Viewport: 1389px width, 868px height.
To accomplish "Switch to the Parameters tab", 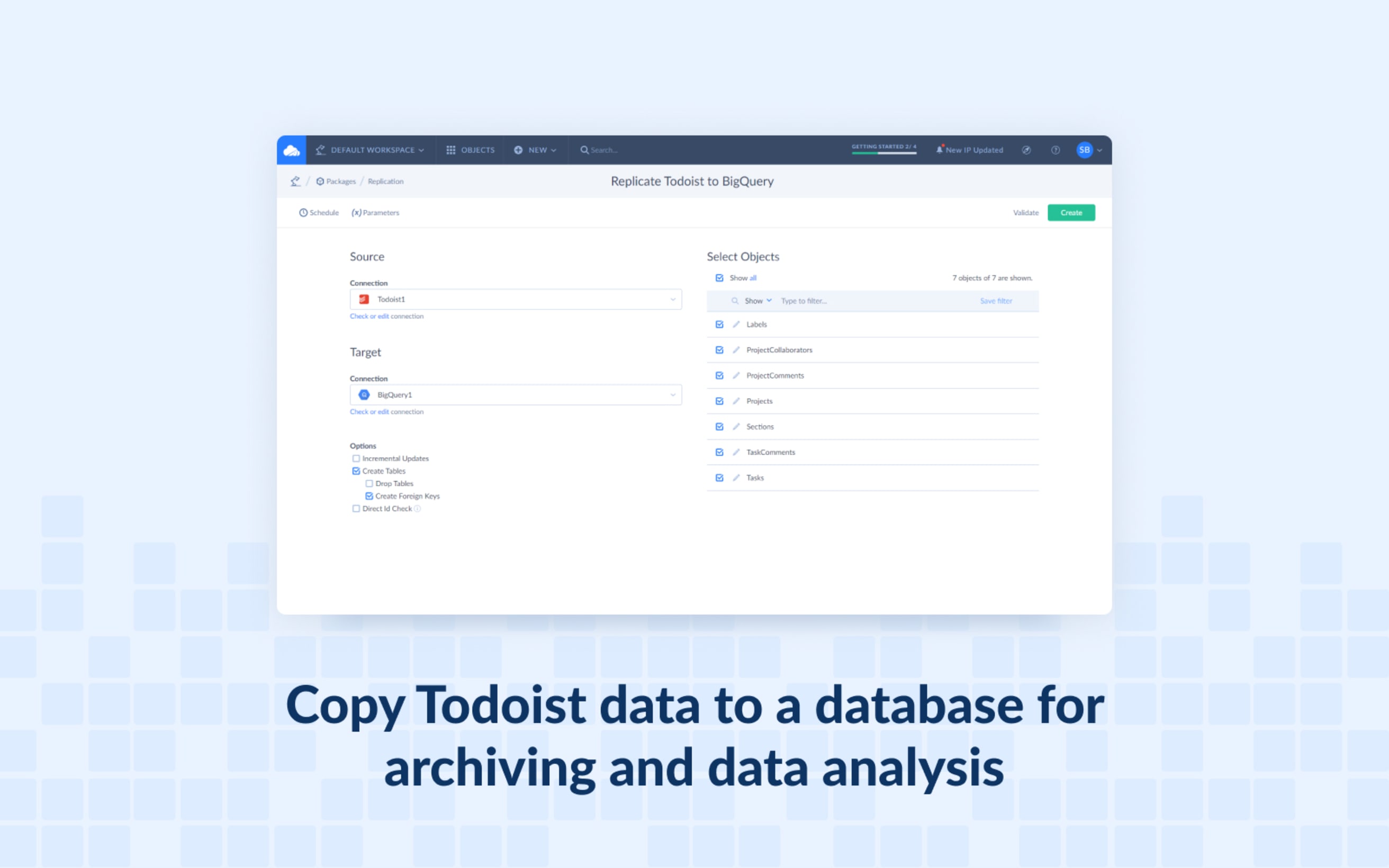I will pos(376,212).
